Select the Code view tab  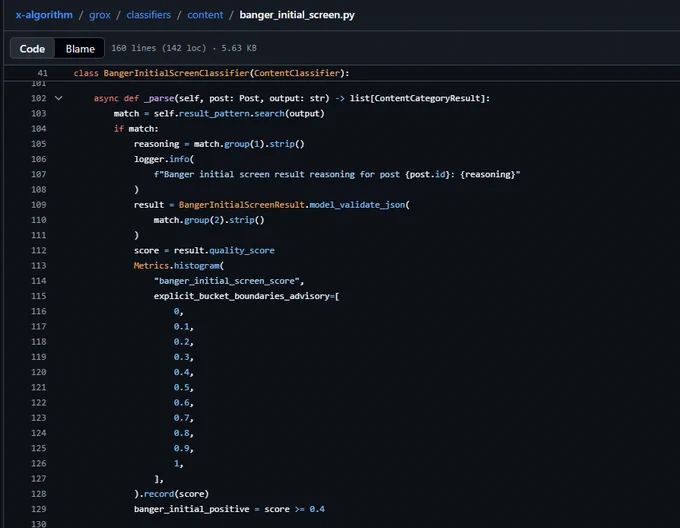[x=32, y=49]
